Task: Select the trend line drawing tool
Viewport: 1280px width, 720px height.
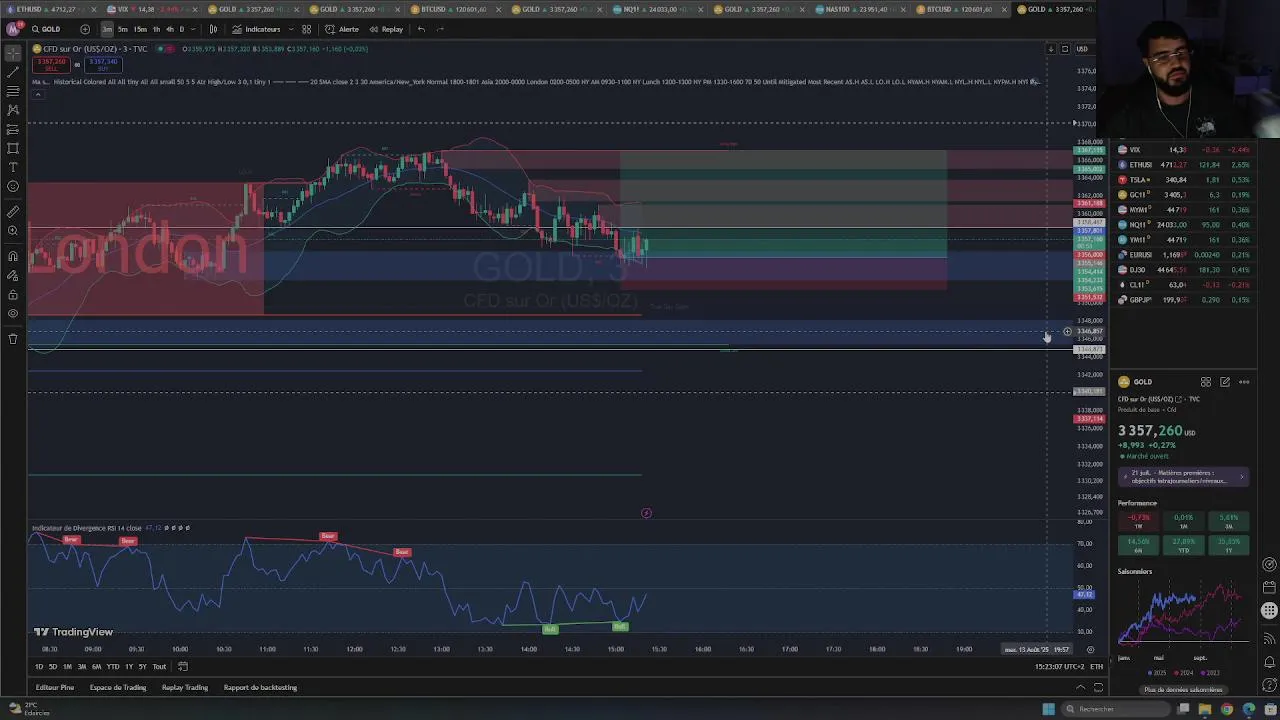Action: pos(13,72)
